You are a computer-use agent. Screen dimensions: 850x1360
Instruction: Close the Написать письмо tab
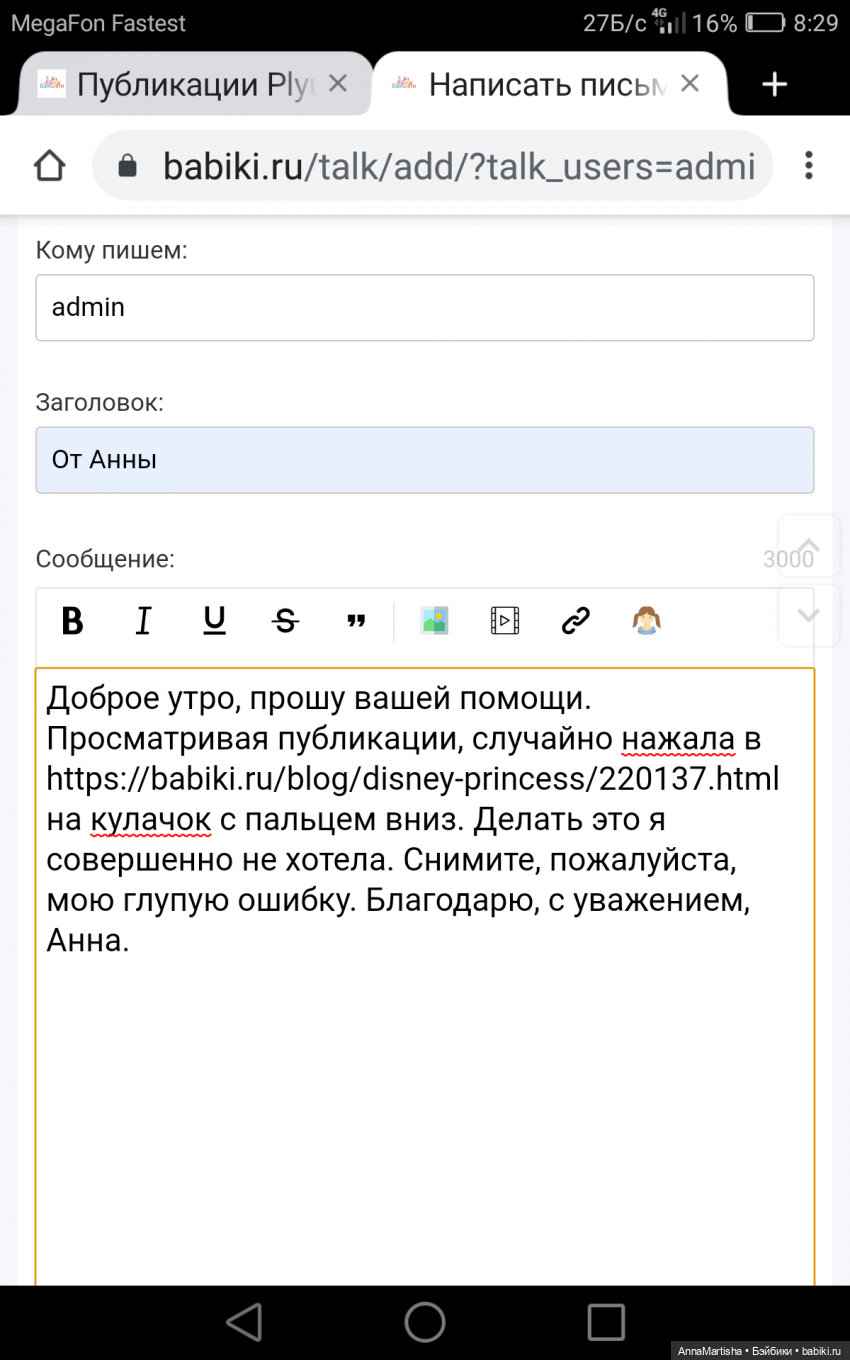coord(690,84)
